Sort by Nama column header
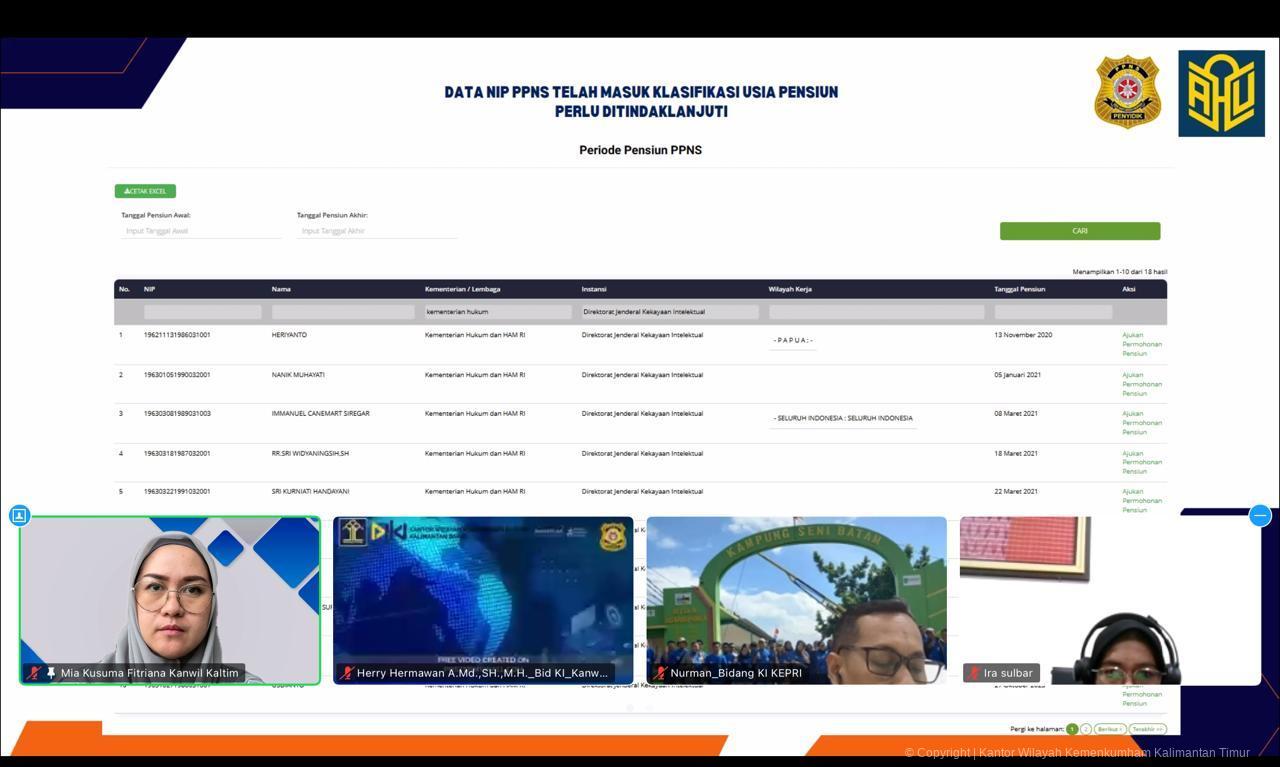1280x767 pixels. click(281, 289)
